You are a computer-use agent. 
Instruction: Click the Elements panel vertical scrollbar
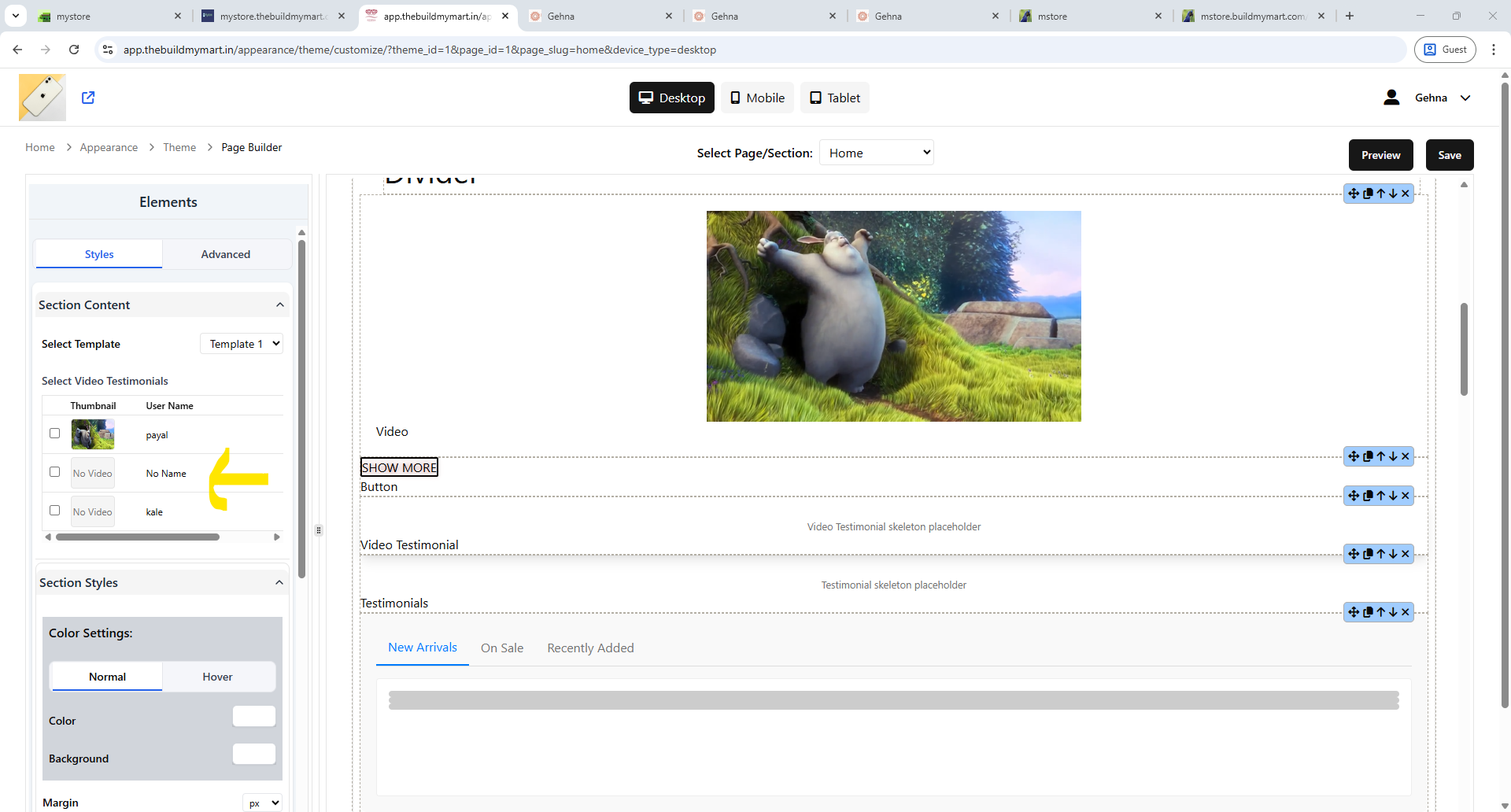point(301,409)
